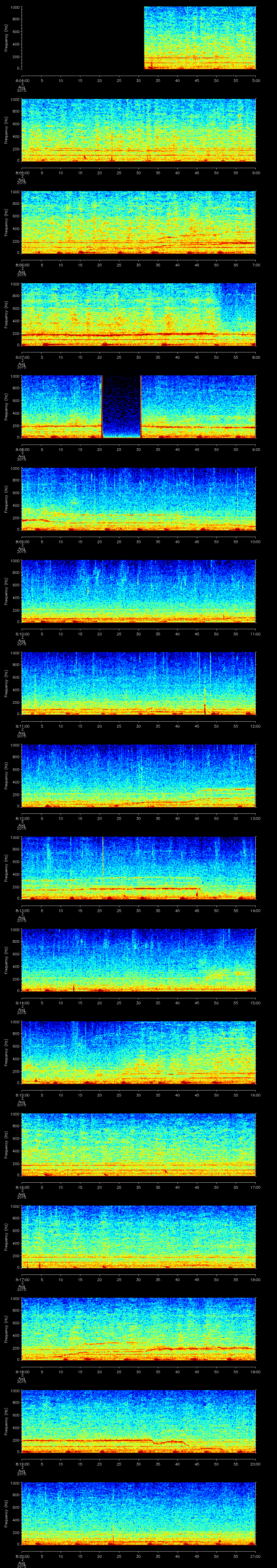
Task: Click the spectrogram panel starting at 8:11:00
Action: tap(139, 683)
